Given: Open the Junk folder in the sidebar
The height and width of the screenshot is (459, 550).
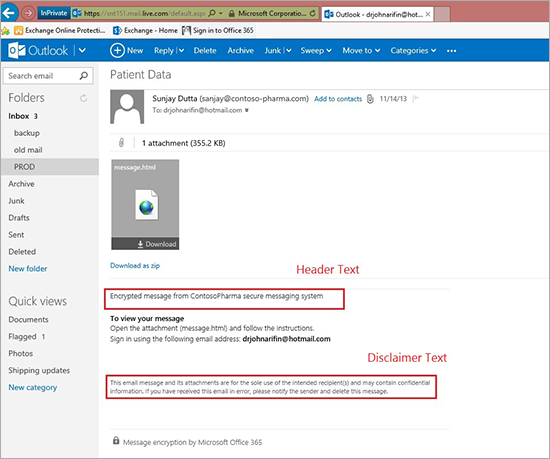Looking at the screenshot, I should [x=16, y=201].
